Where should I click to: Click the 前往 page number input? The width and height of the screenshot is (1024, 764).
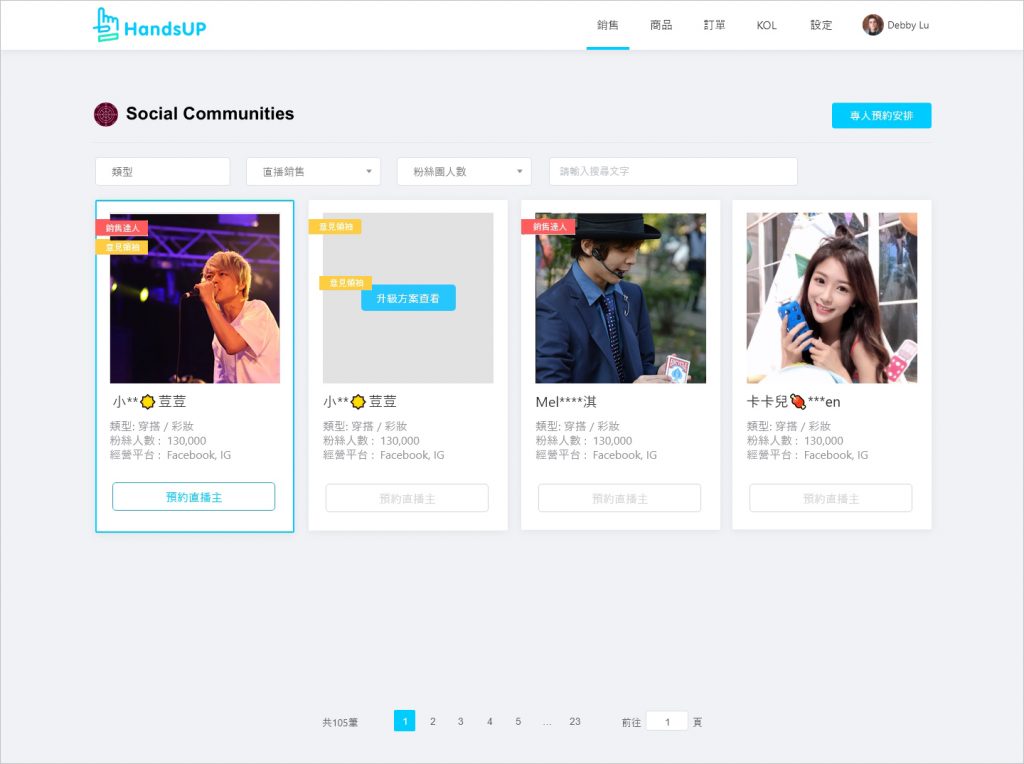coord(667,722)
